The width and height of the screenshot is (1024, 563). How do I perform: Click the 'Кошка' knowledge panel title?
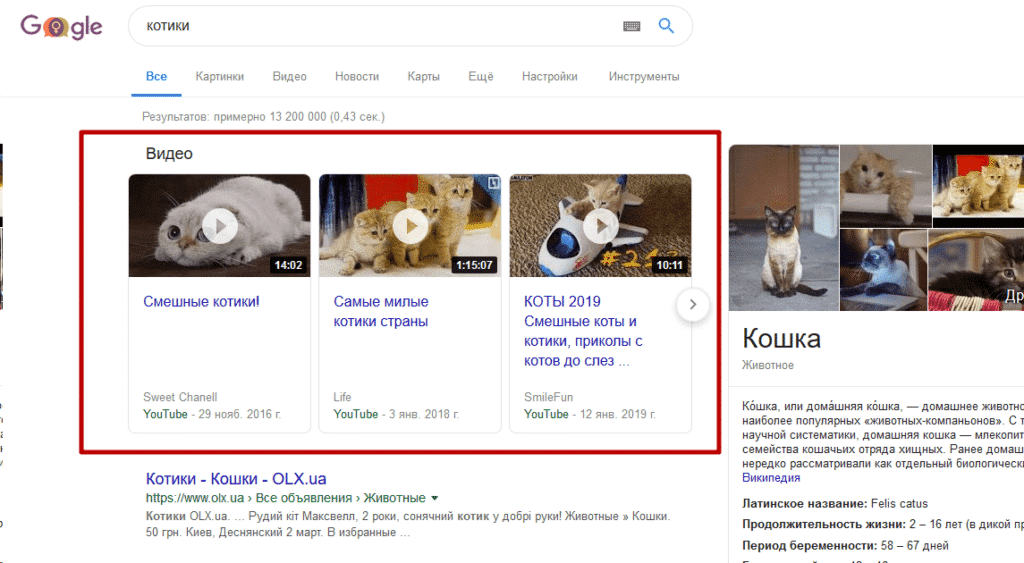(x=782, y=338)
